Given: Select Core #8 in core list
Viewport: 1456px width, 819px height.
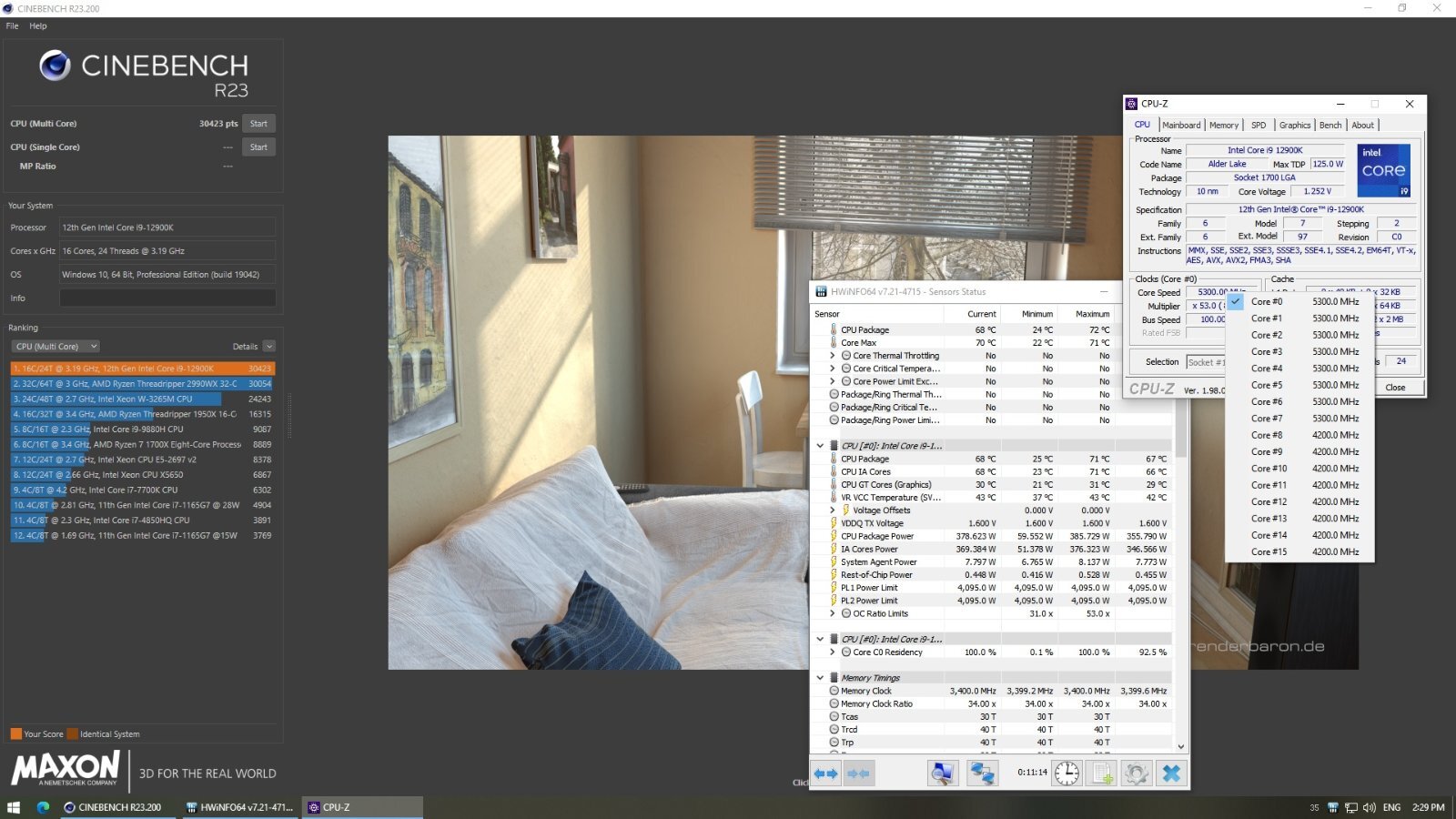Looking at the screenshot, I should 1299,435.
